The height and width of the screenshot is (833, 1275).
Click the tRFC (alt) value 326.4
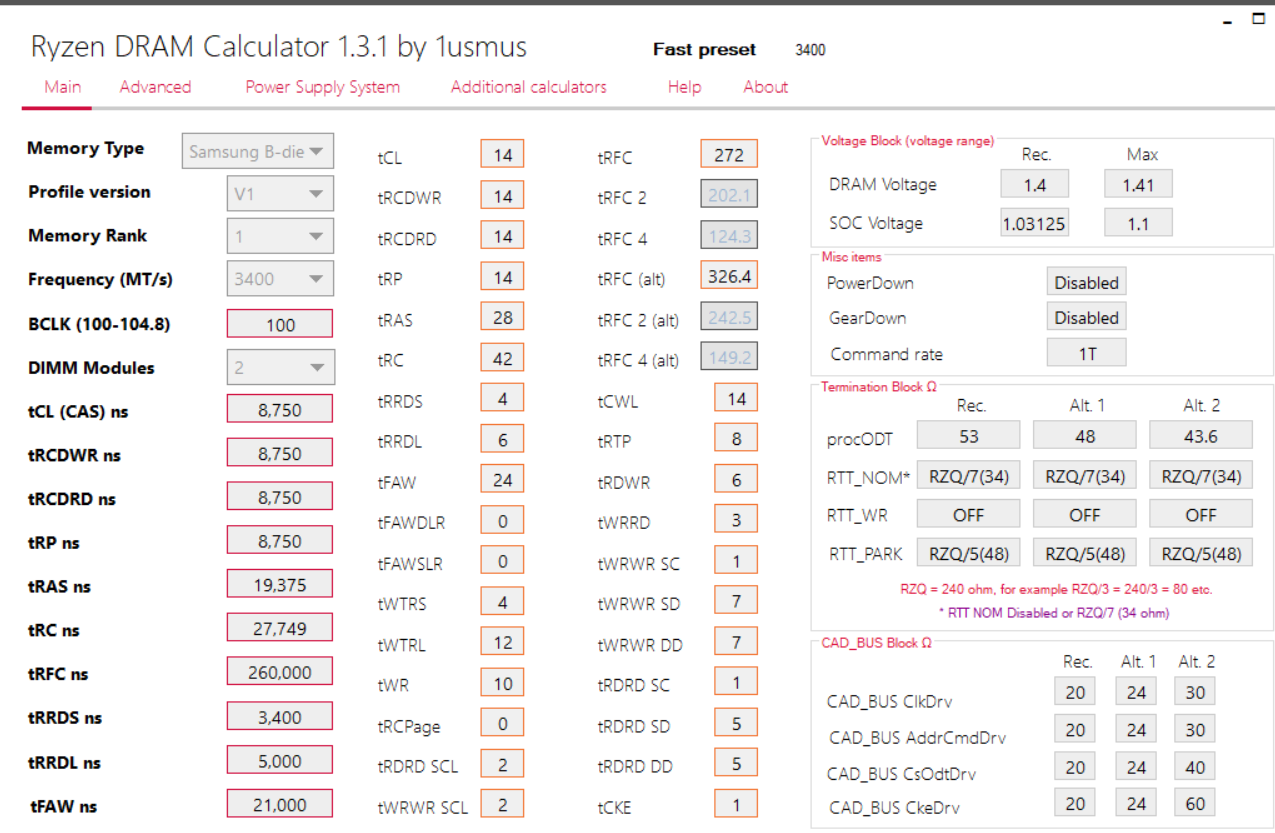coord(729,276)
